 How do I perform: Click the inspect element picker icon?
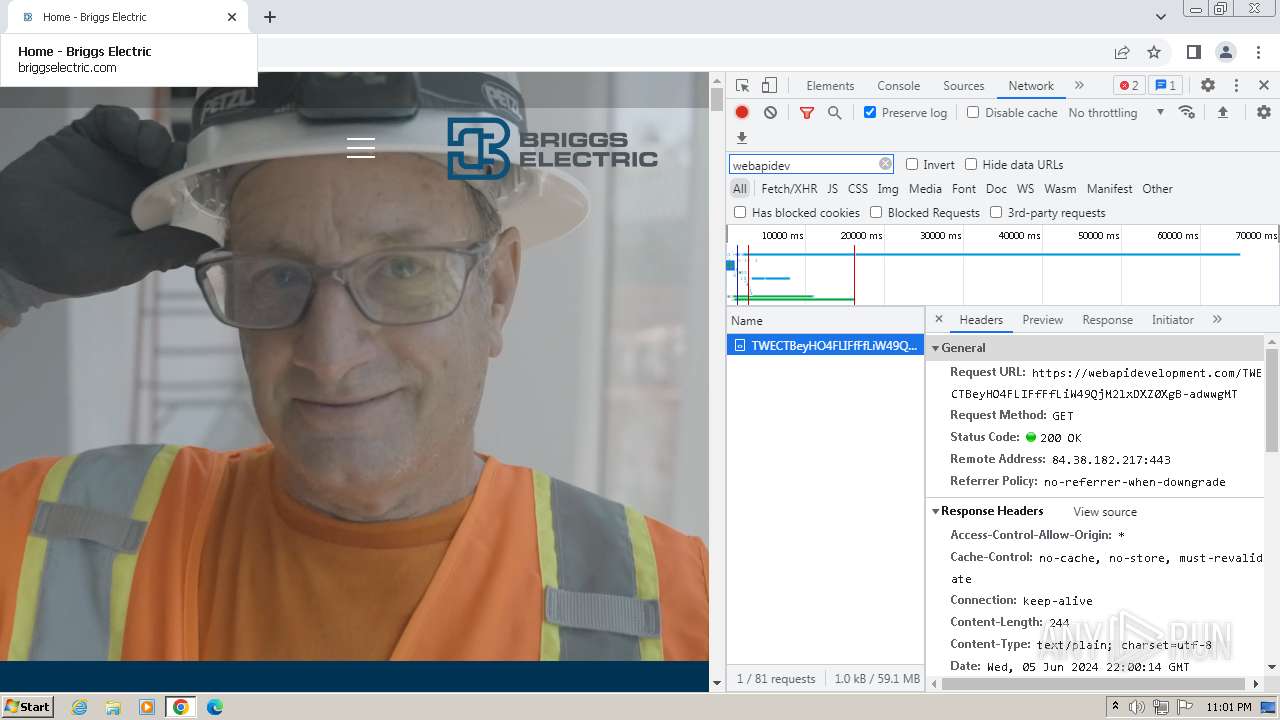(x=742, y=86)
